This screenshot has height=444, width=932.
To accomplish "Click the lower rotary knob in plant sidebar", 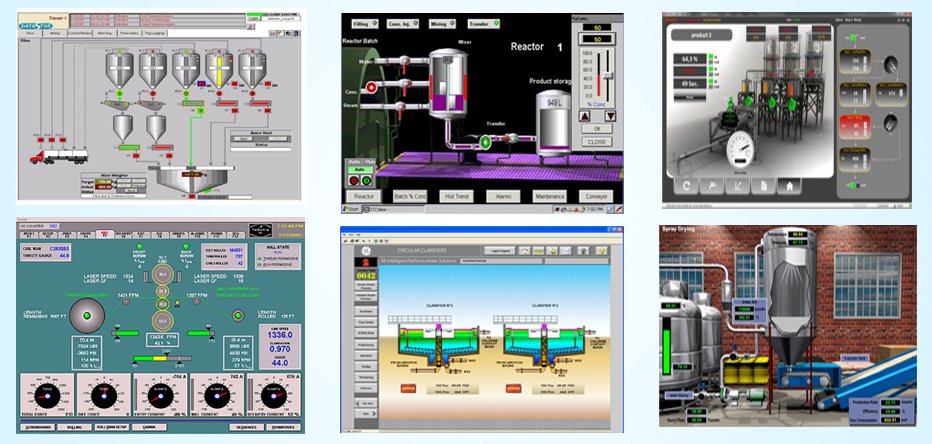I will (x=890, y=123).
